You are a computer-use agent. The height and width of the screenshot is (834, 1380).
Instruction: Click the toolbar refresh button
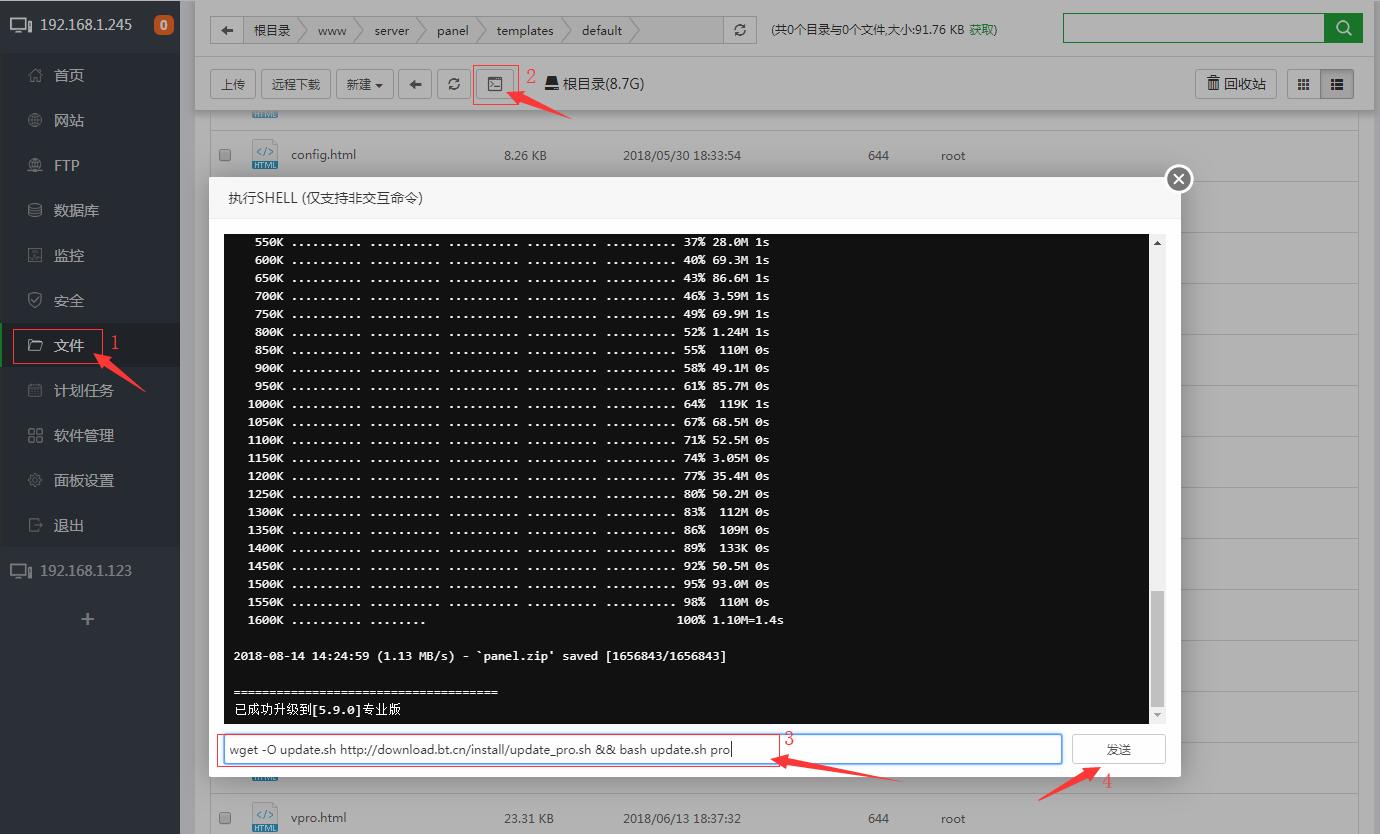pyautogui.click(x=454, y=84)
